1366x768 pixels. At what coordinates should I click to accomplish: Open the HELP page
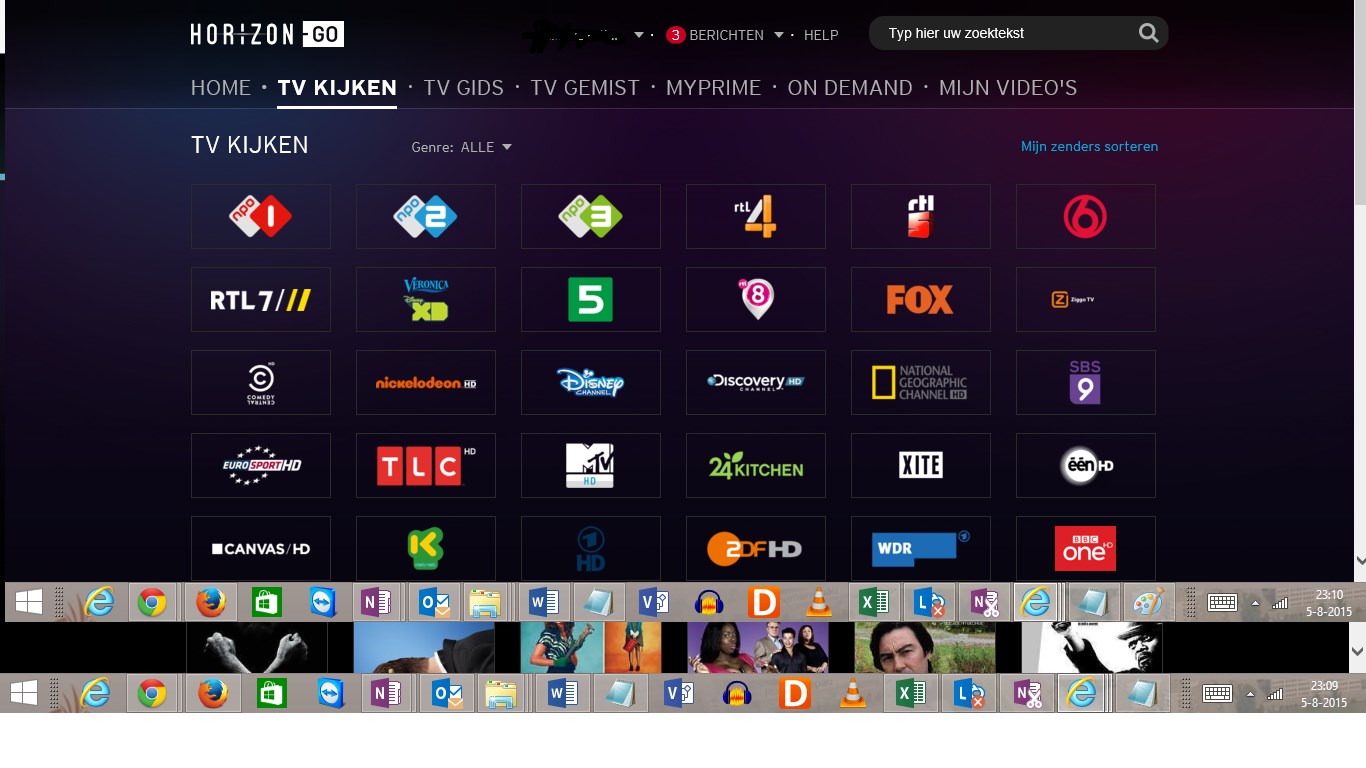[x=821, y=35]
